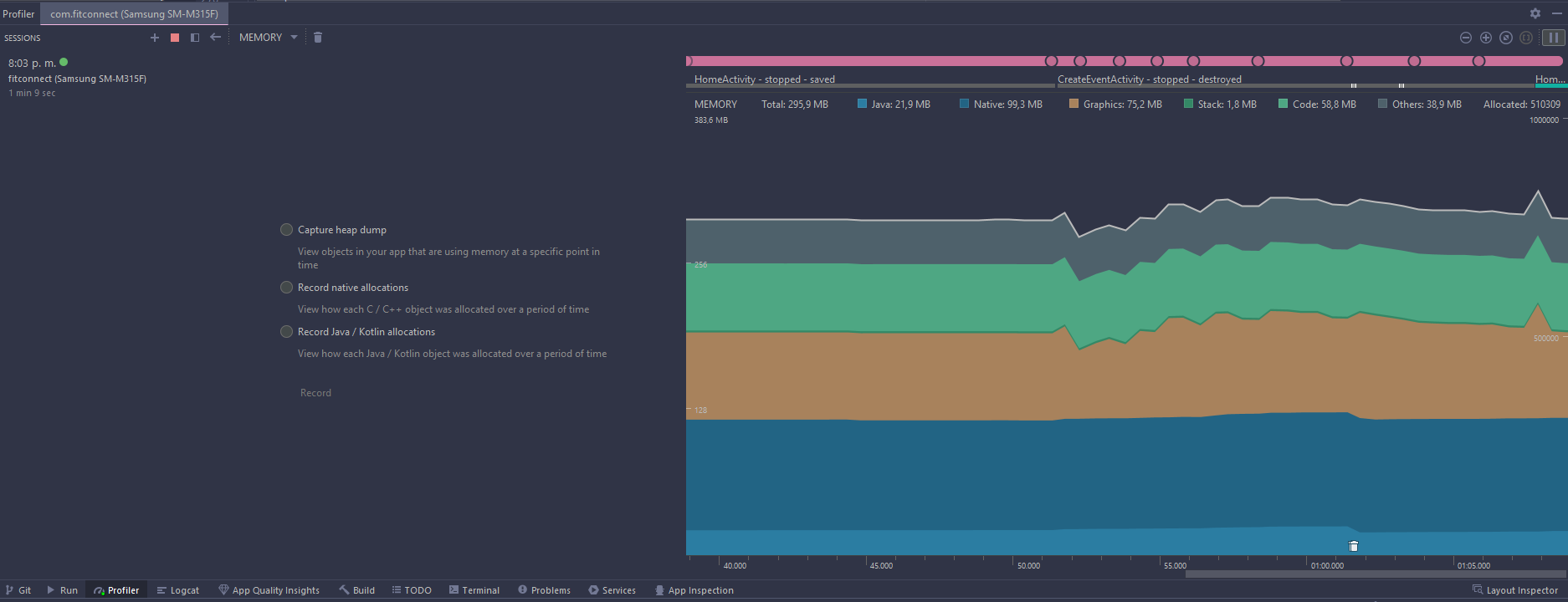Image resolution: width=1568 pixels, height=602 pixels.
Task: Open the TODO tool window
Action: (x=412, y=590)
